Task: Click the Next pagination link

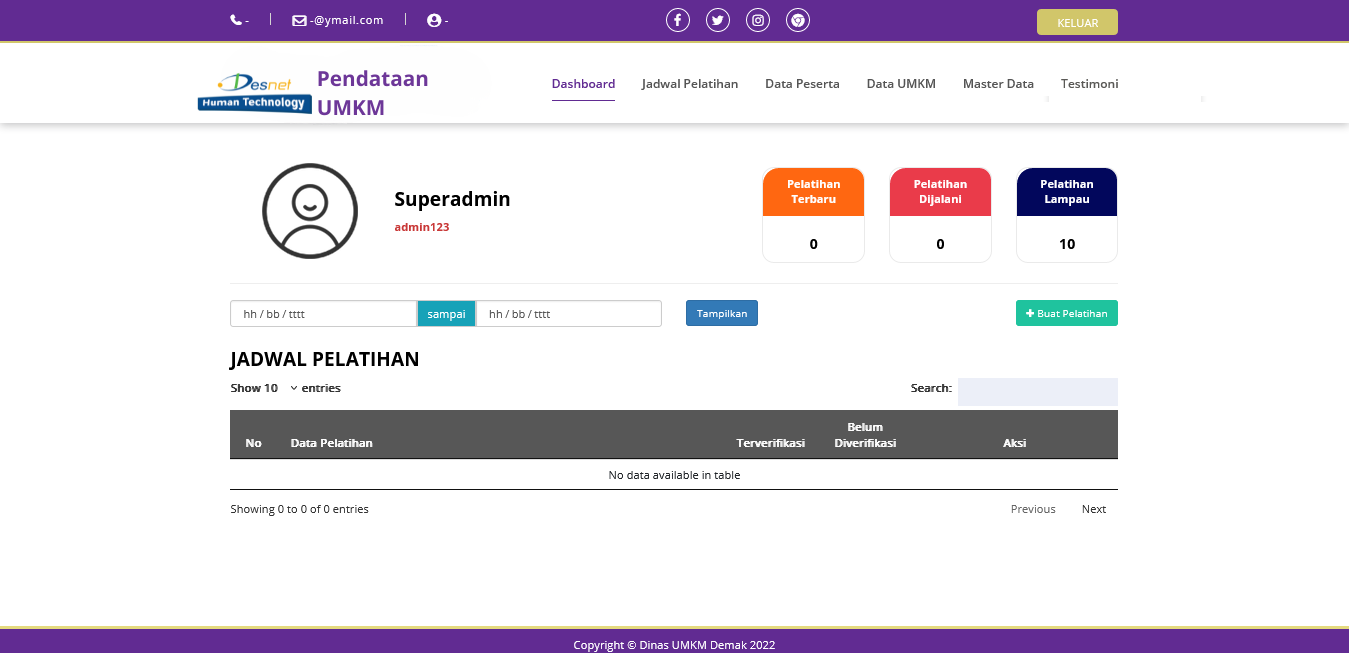Action: click(1093, 509)
